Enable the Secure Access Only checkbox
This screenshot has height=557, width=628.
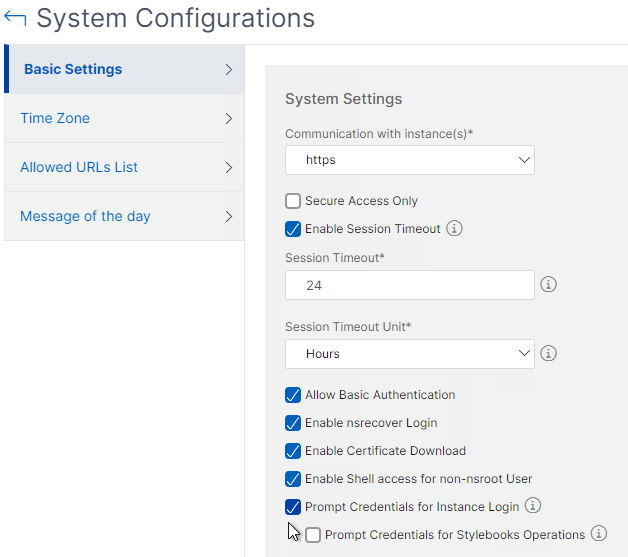tap(293, 201)
